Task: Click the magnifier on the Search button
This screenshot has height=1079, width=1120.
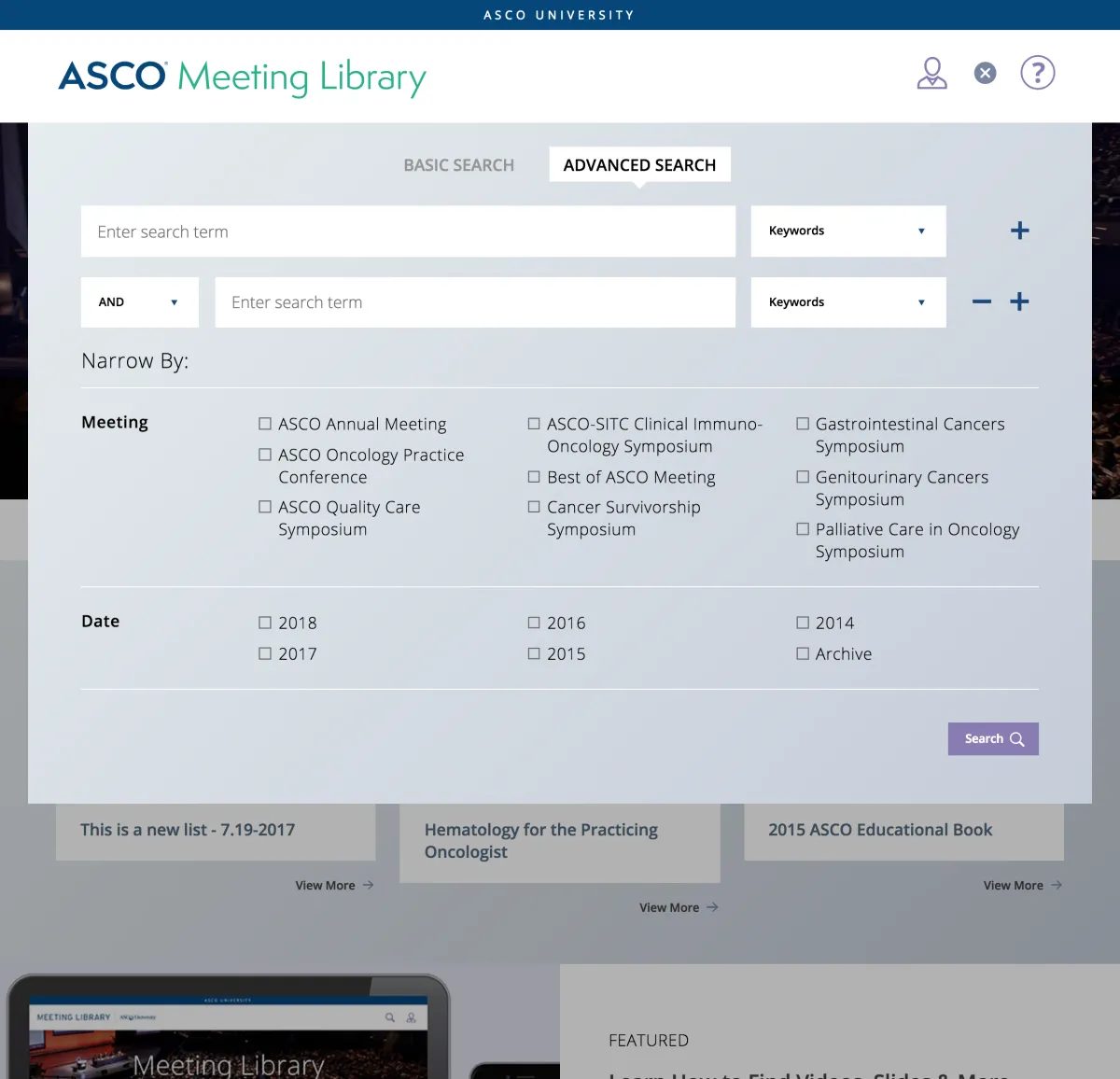Action: click(x=1017, y=739)
